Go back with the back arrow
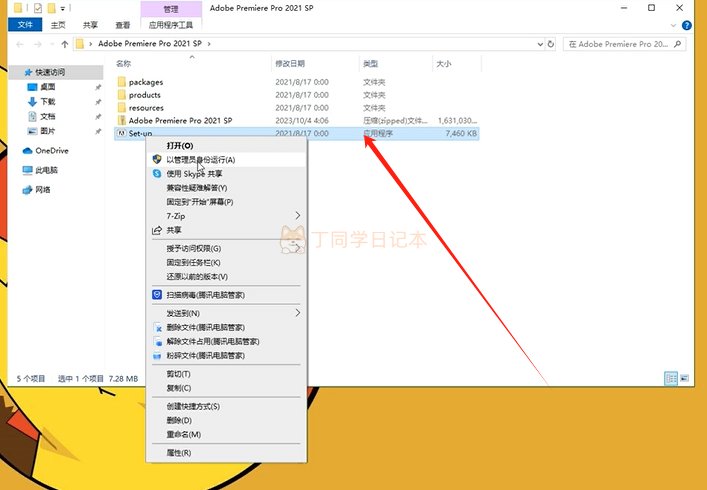The width and height of the screenshot is (707, 490). click(20, 44)
